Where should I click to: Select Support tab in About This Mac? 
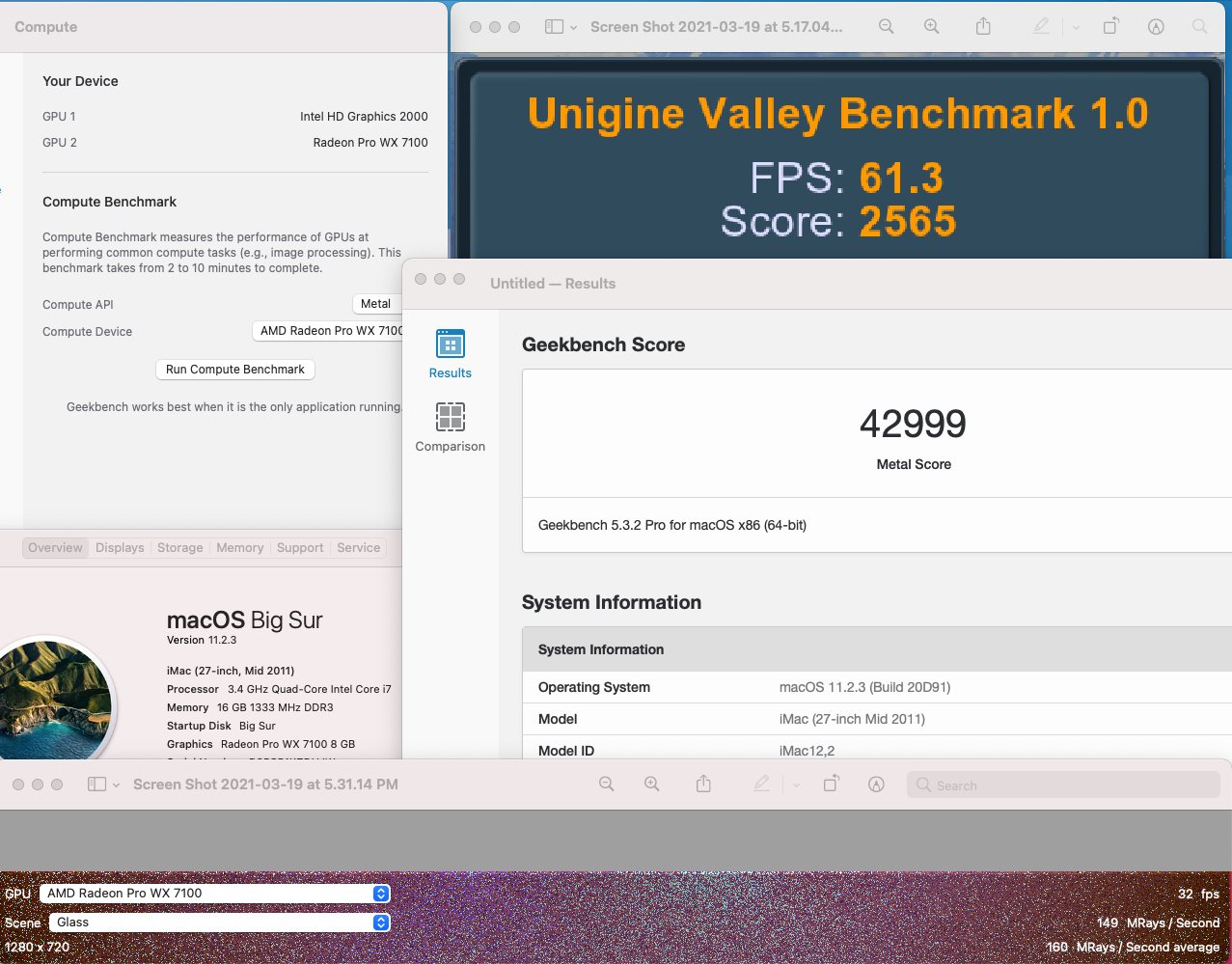(x=300, y=547)
